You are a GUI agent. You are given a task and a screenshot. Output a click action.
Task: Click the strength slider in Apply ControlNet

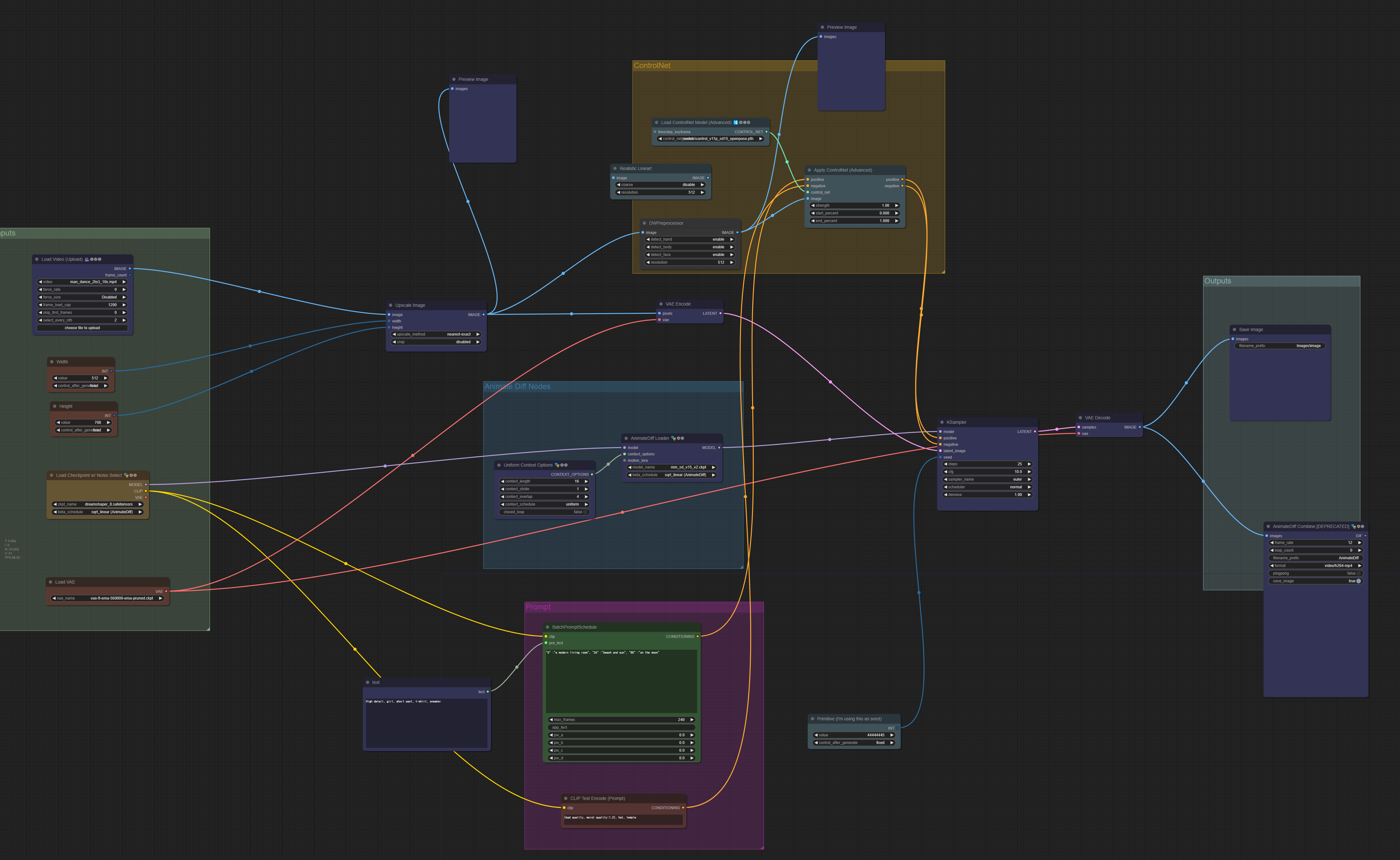pos(854,205)
